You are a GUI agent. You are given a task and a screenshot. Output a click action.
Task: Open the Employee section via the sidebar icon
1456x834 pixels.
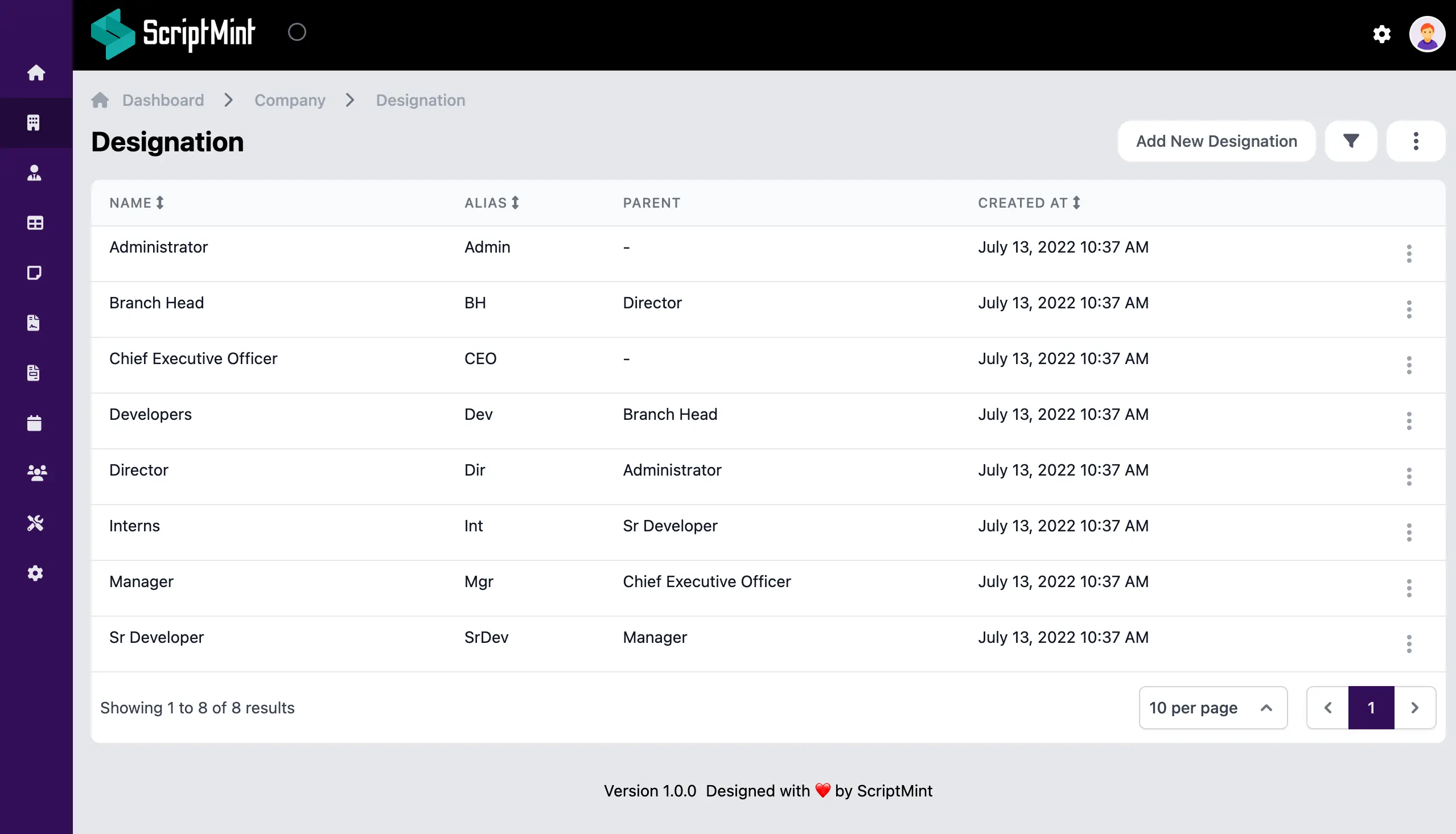click(34, 173)
